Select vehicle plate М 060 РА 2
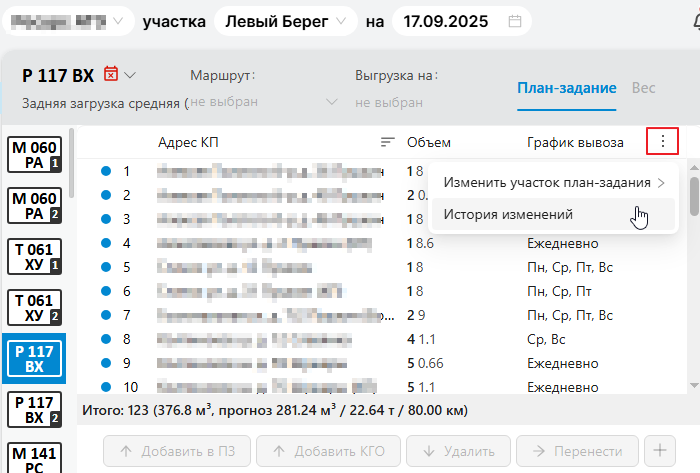The width and height of the screenshot is (700, 473). [35, 205]
